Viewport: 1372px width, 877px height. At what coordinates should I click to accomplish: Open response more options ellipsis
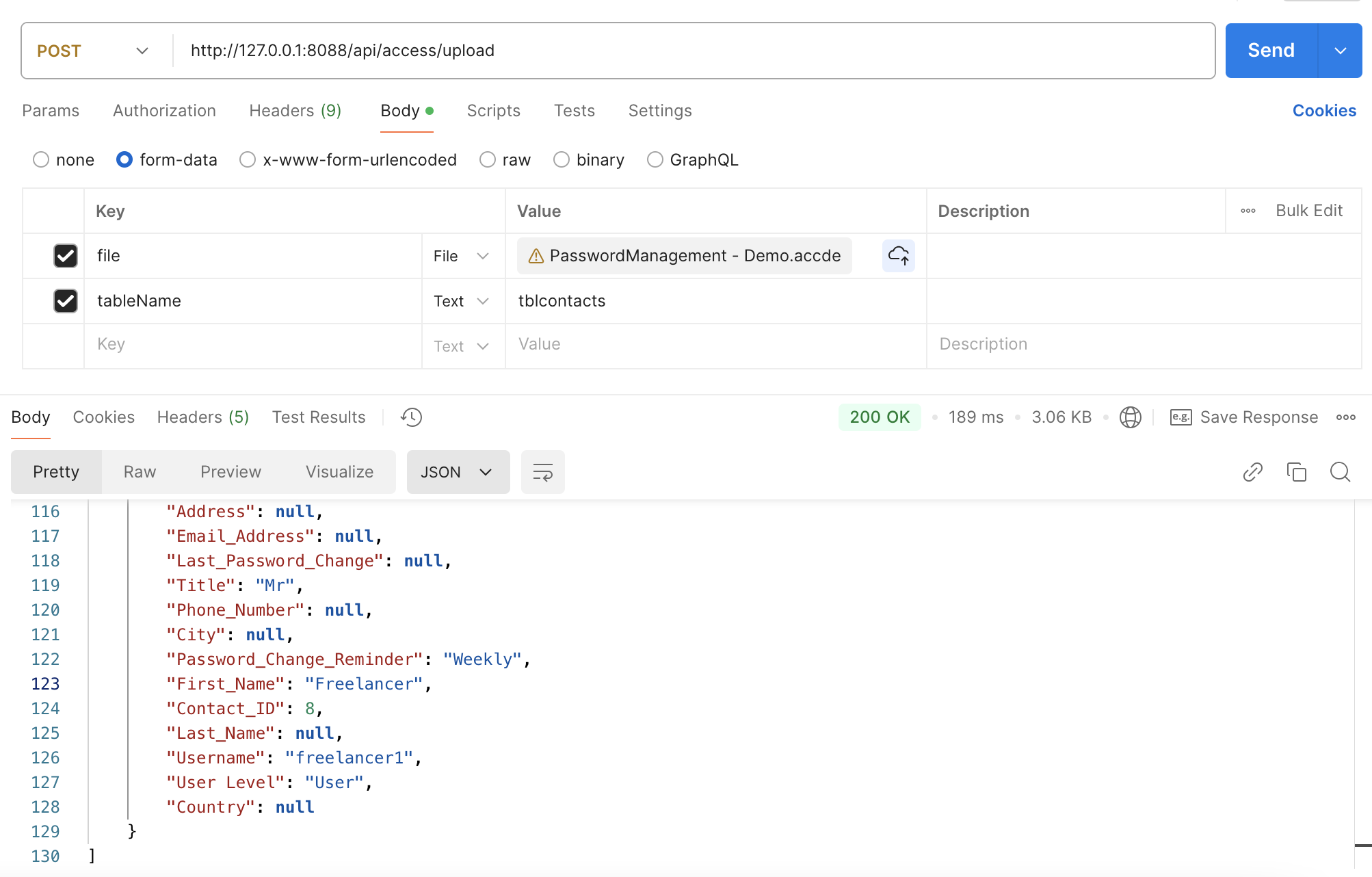(x=1345, y=417)
